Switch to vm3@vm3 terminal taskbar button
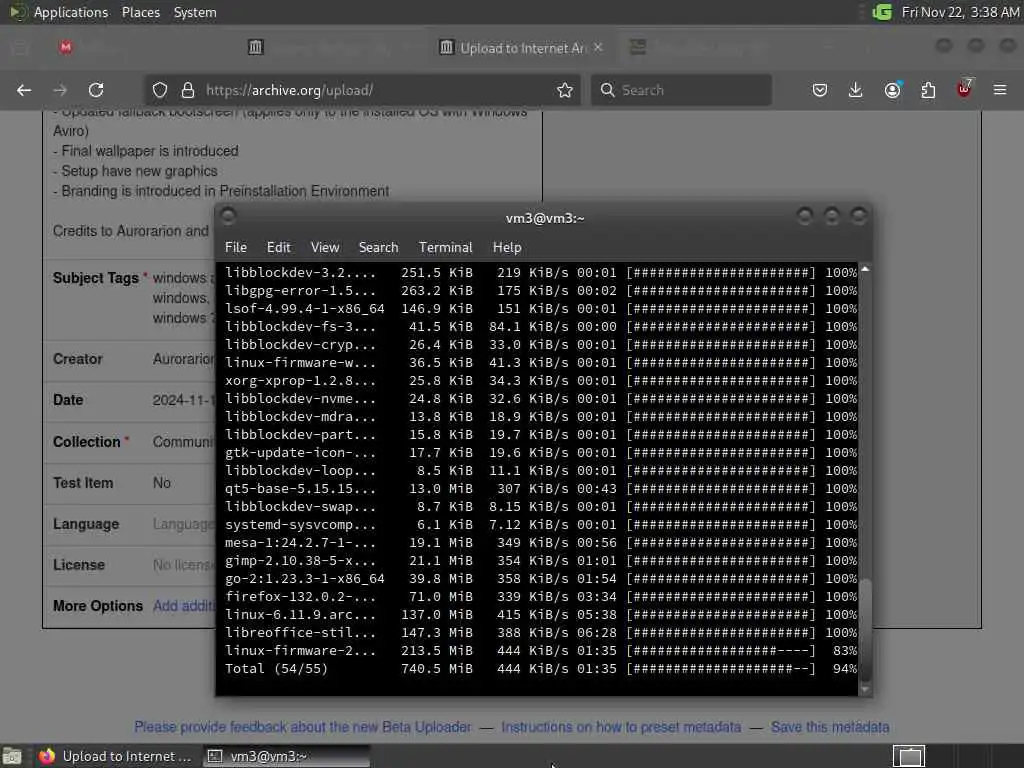The width and height of the screenshot is (1024, 768). pos(287,756)
